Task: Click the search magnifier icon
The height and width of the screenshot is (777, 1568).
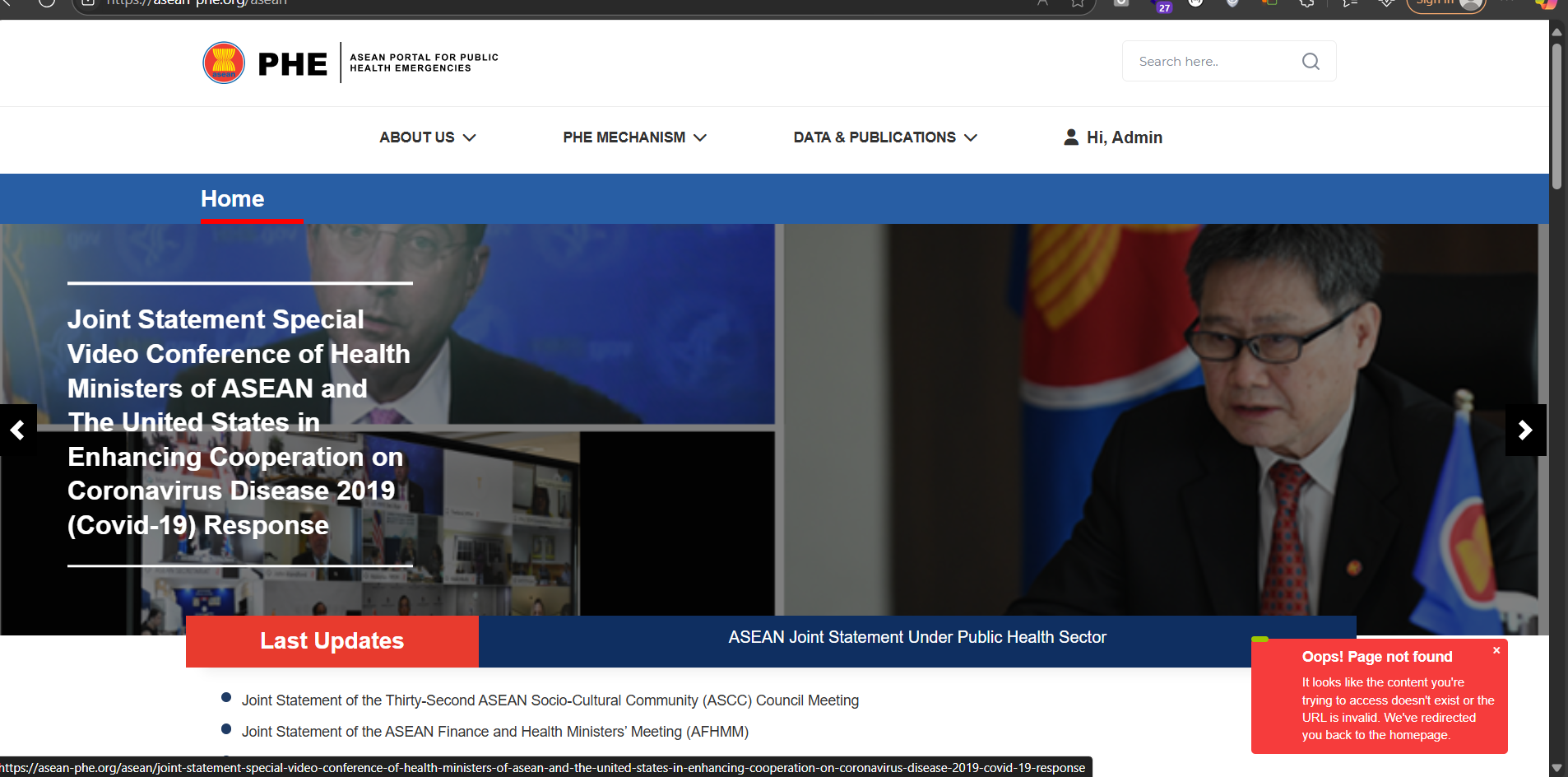Action: click(1311, 62)
